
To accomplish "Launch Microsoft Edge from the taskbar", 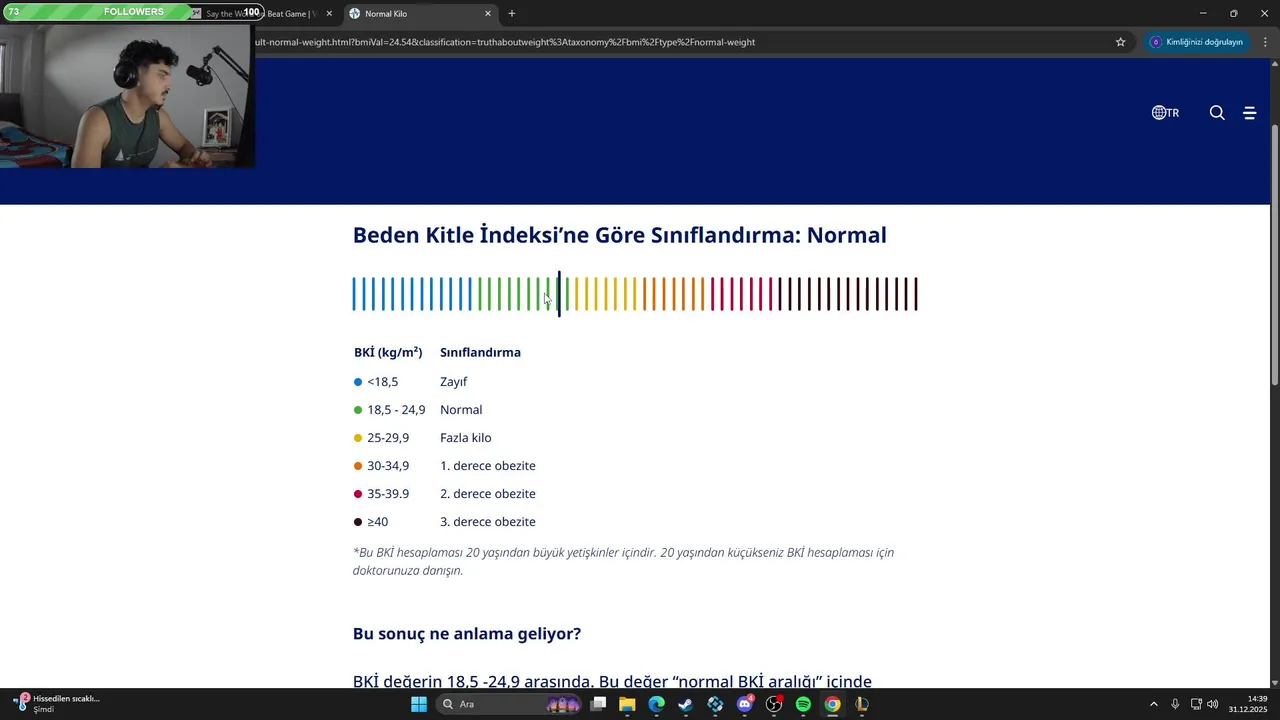I will pos(656,704).
